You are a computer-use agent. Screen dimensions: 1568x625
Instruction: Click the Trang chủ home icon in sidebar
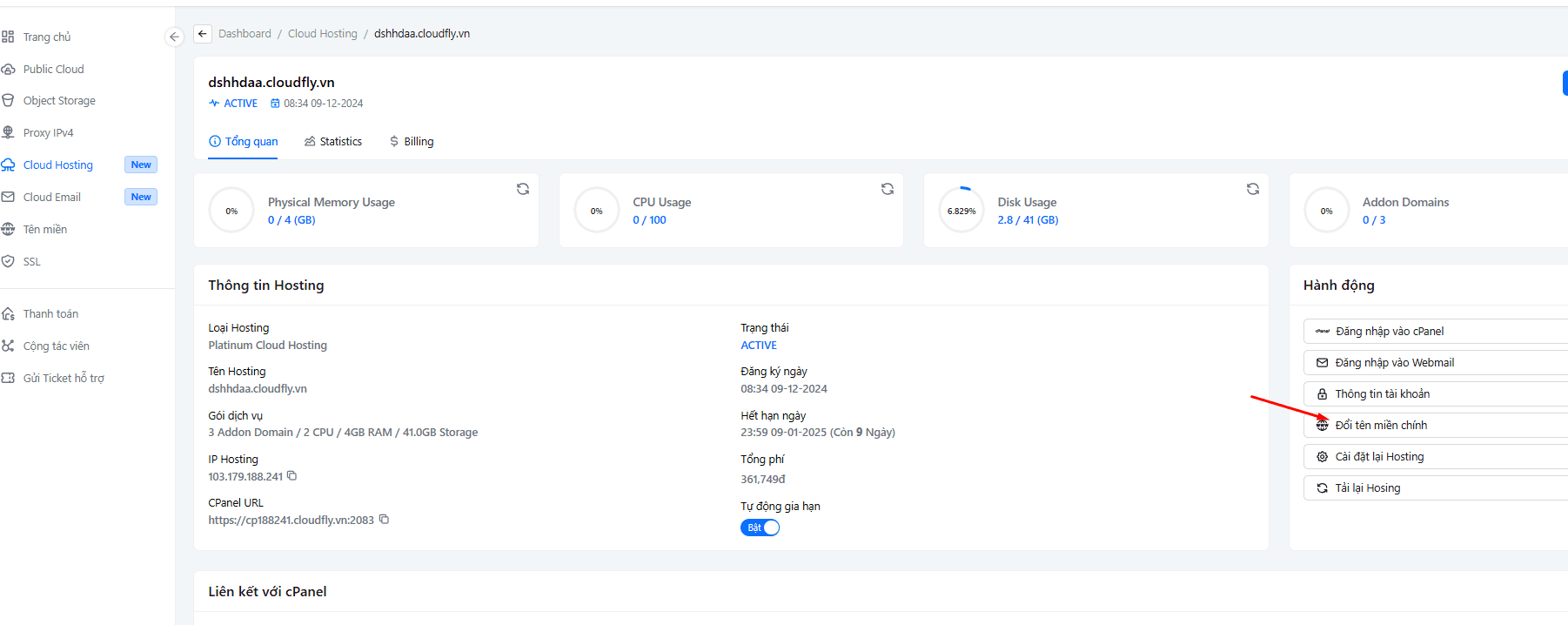point(8,37)
